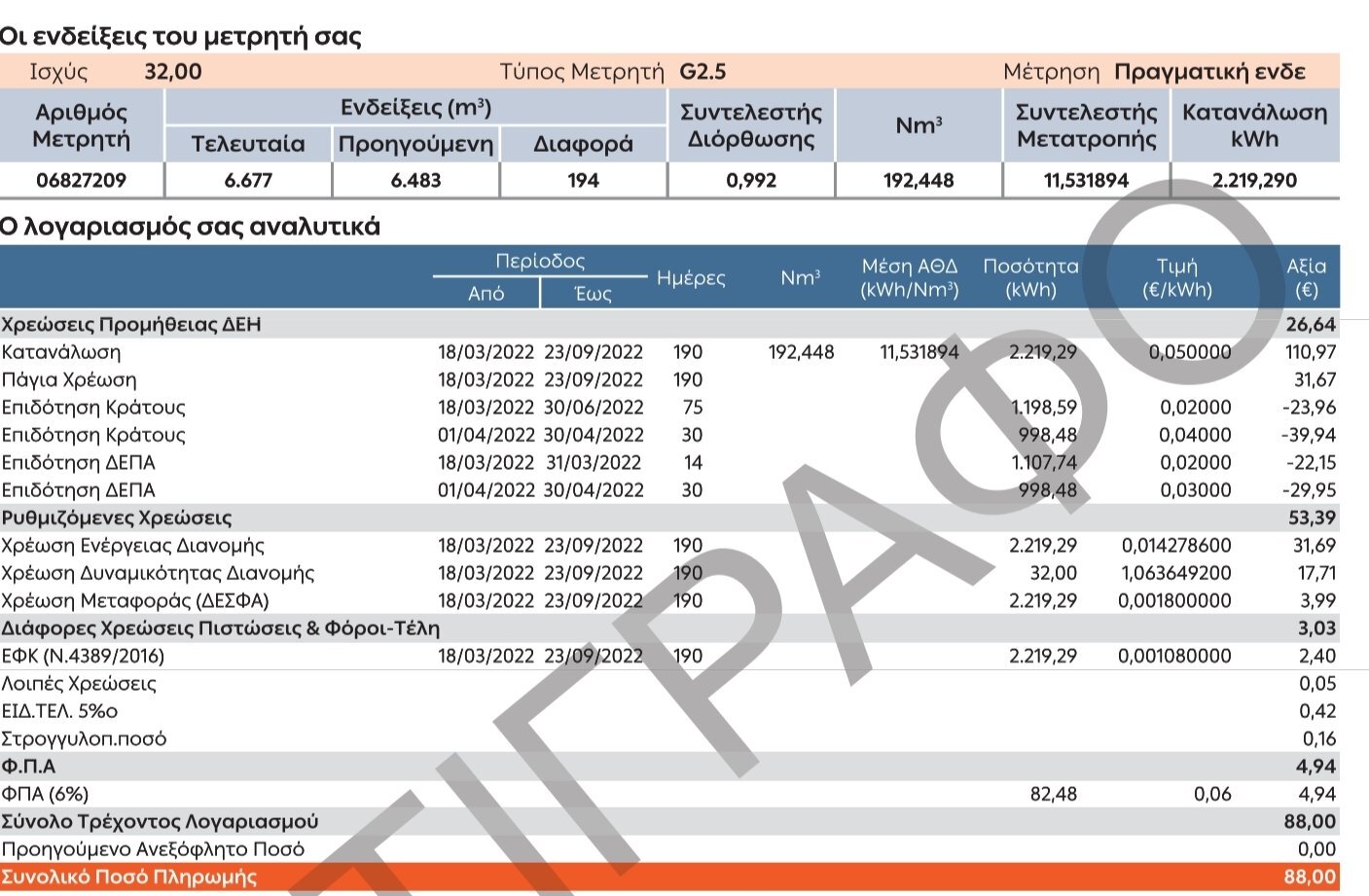
Task: Click the "Αριθμός Μετρητή" column header
Action: tap(82, 125)
